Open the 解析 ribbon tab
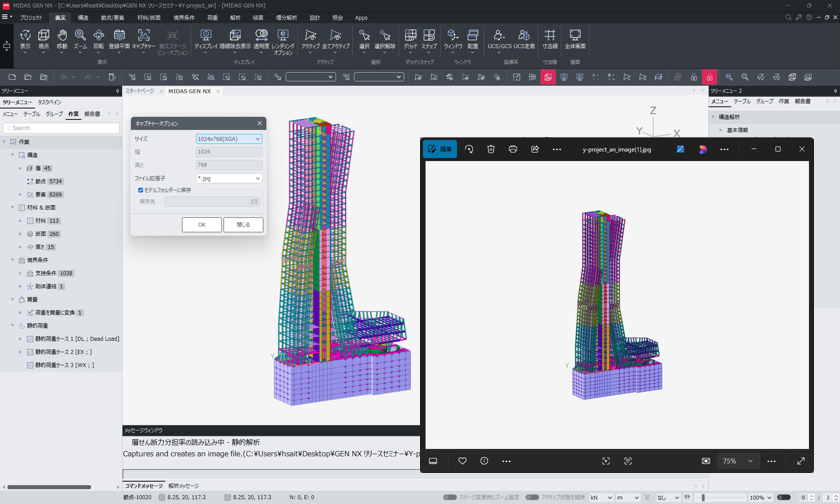 (x=235, y=18)
